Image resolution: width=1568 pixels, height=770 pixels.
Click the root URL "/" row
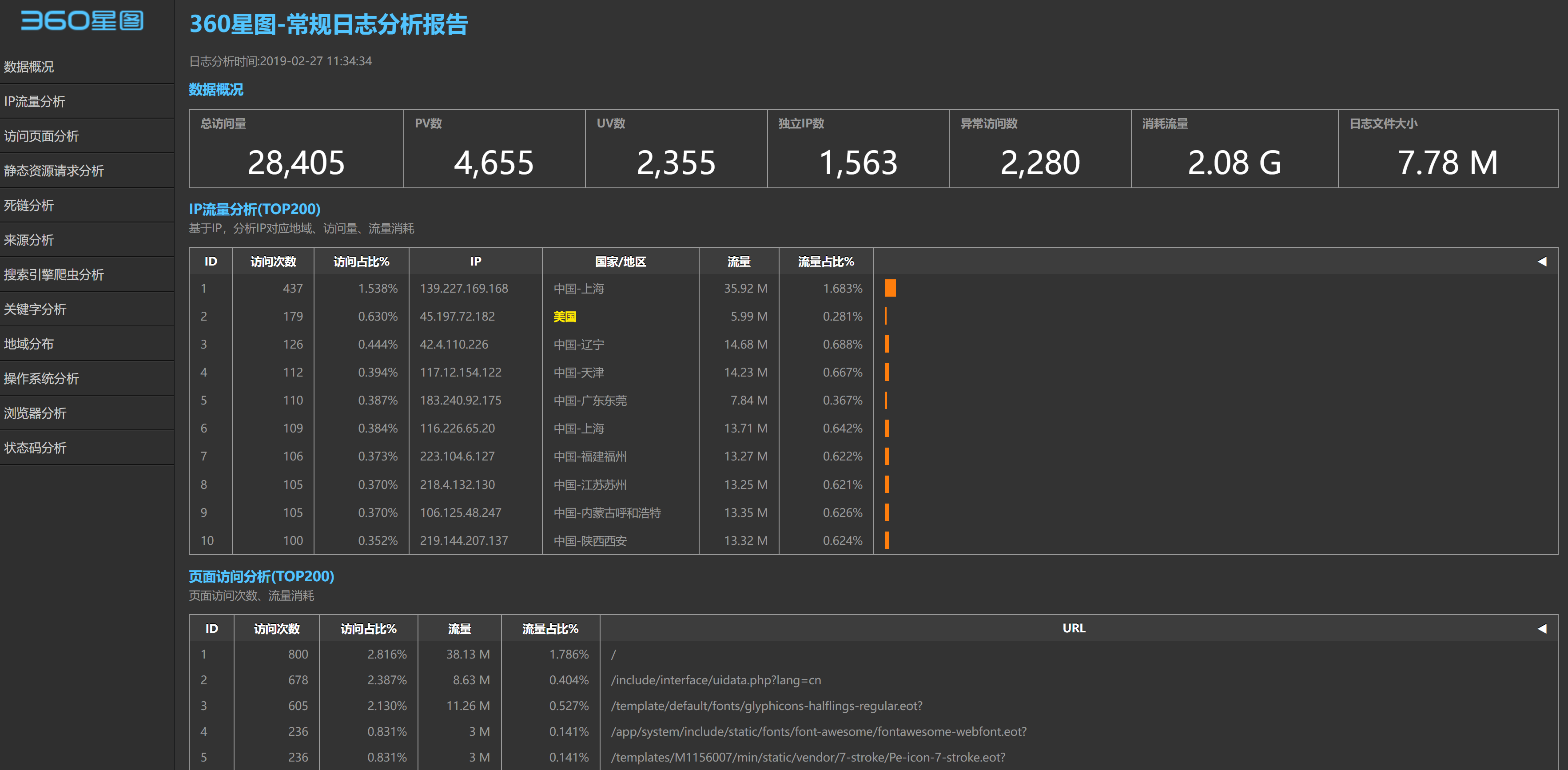click(x=613, y=655)
